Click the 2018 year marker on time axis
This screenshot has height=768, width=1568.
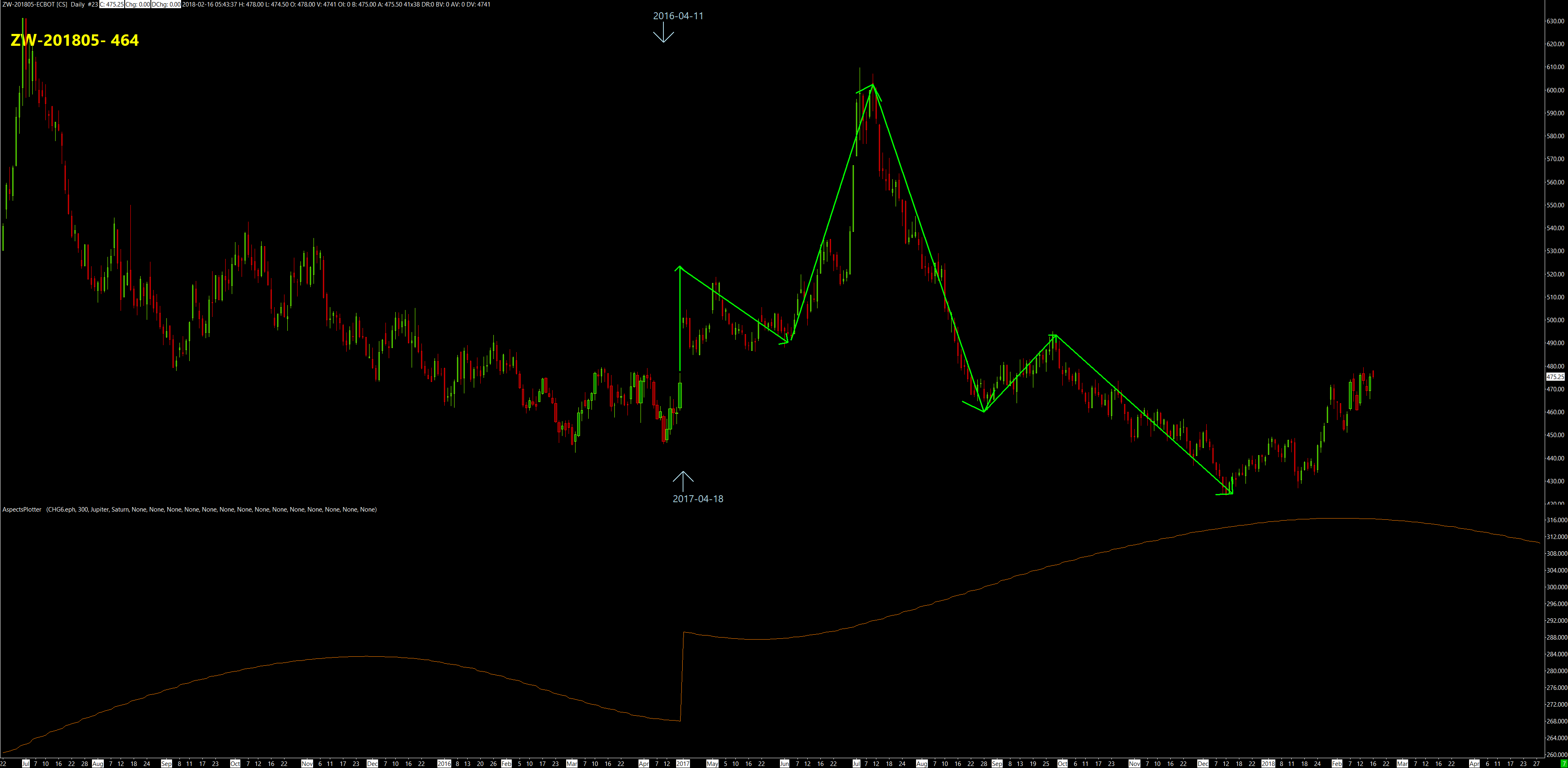pyautogui.click(x=1268, y=764)
